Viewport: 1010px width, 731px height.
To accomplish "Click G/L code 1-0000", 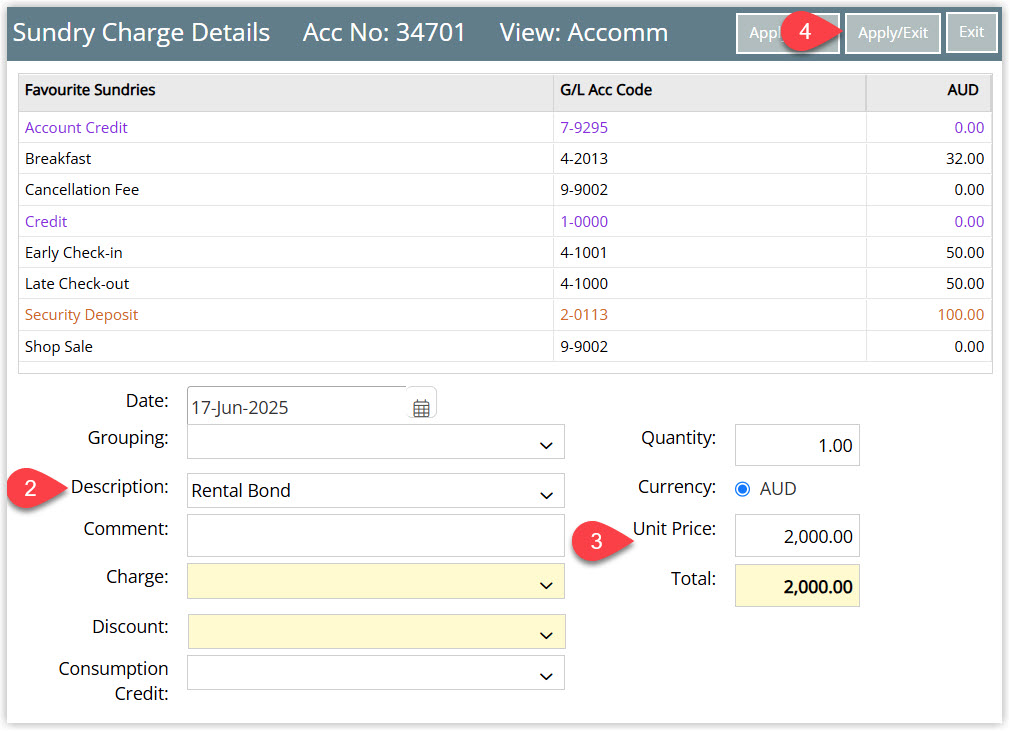I will [584, 222].
